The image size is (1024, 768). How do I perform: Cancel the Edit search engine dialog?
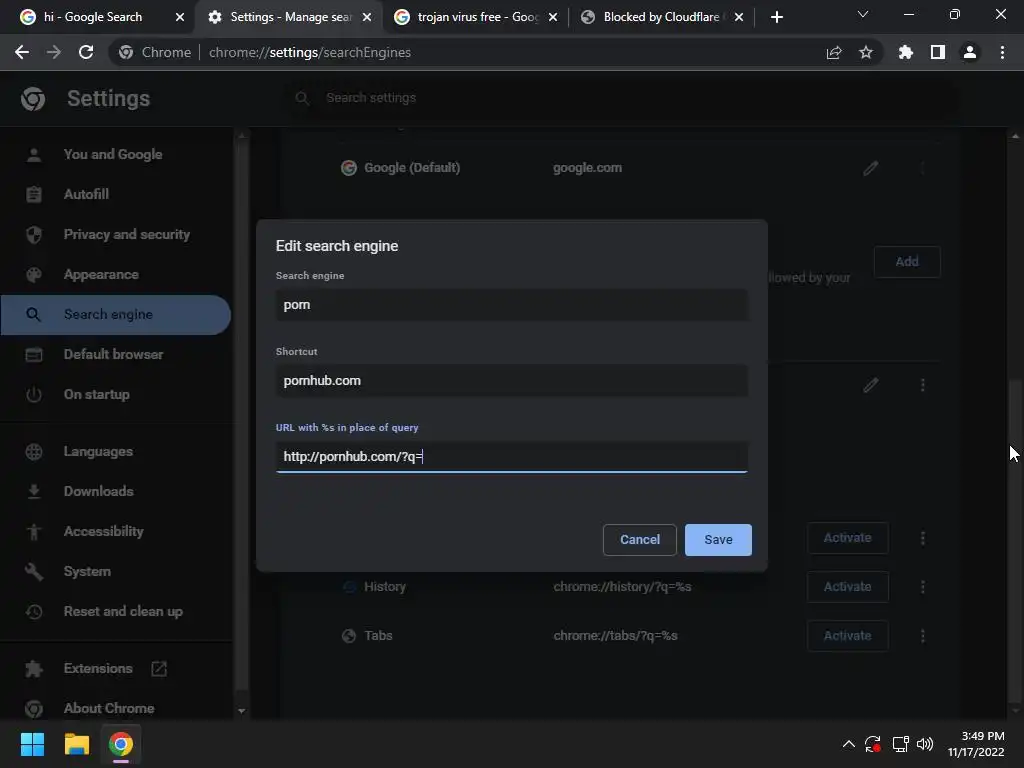pos(639,539)
